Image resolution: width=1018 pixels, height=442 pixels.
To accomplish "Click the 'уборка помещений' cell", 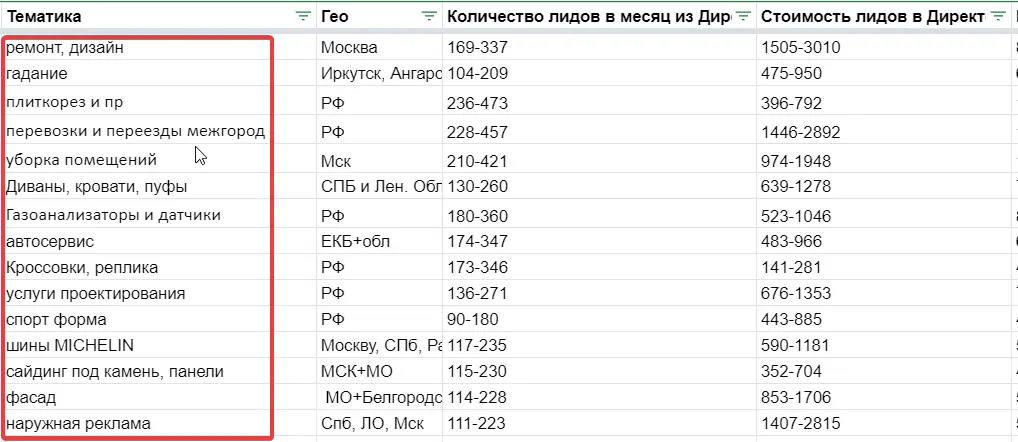I will coord(81,160).
